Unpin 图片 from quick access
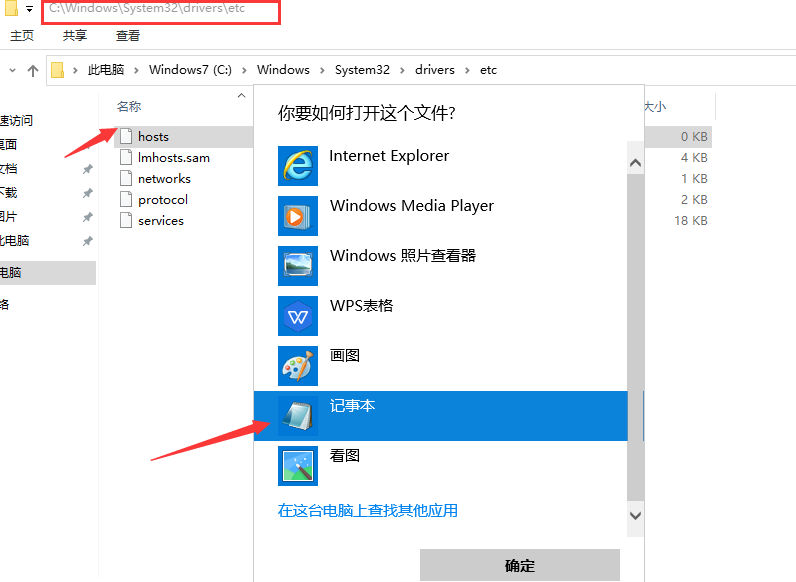Screen dimensions: 796x582 [x=88, y=217]
